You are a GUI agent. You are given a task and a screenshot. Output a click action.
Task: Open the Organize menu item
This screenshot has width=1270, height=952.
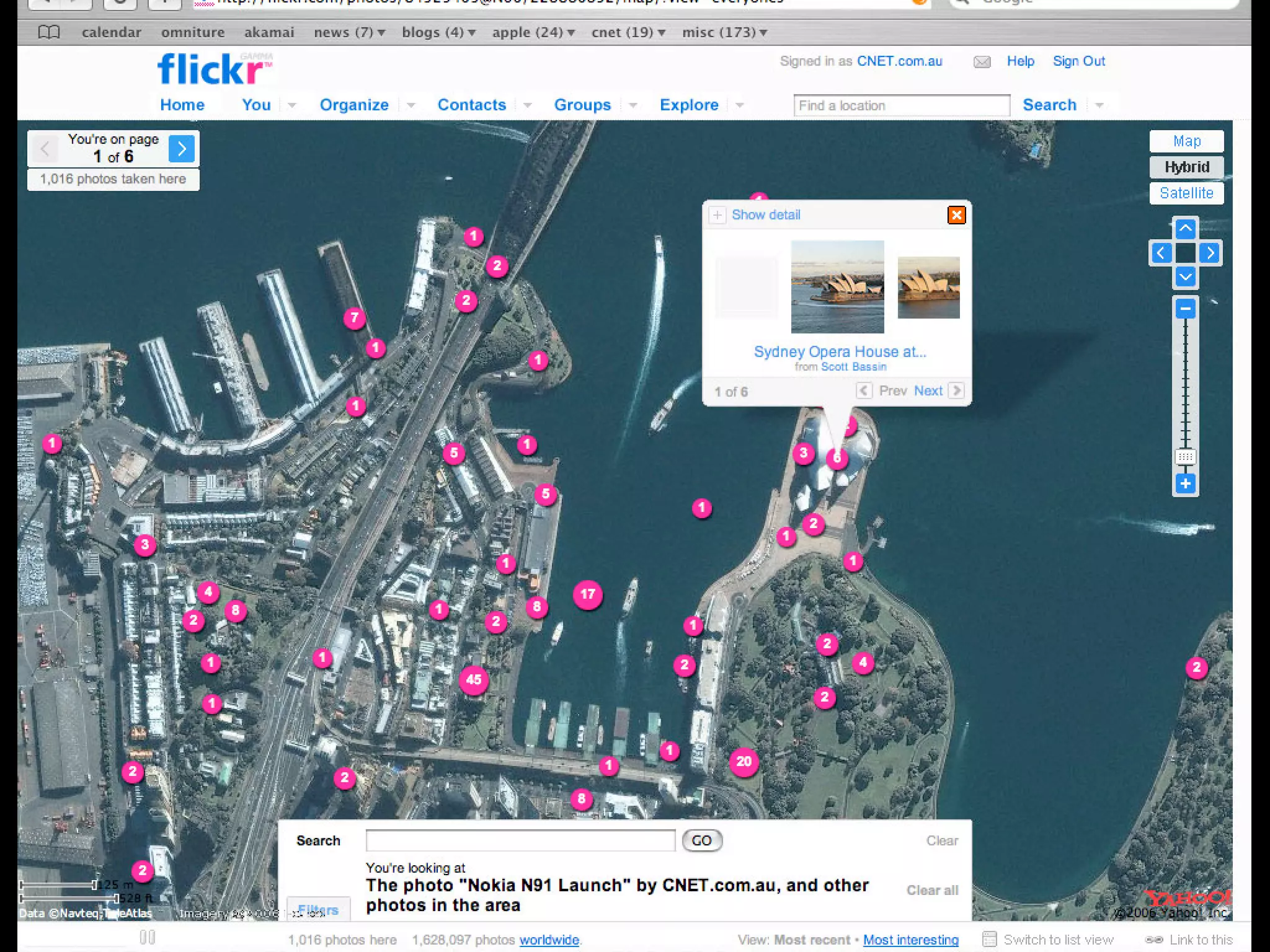(x=354, y=105)
